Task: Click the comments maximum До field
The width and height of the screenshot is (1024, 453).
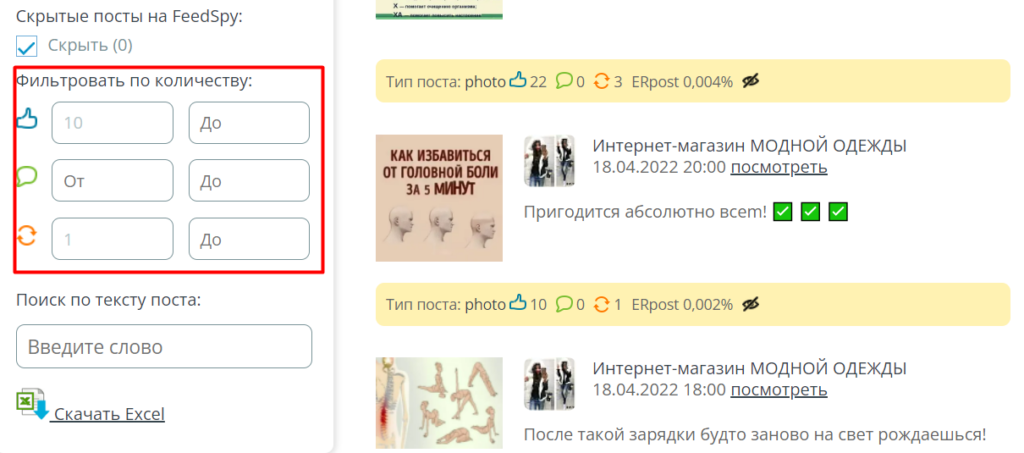Action: point(249,180)
